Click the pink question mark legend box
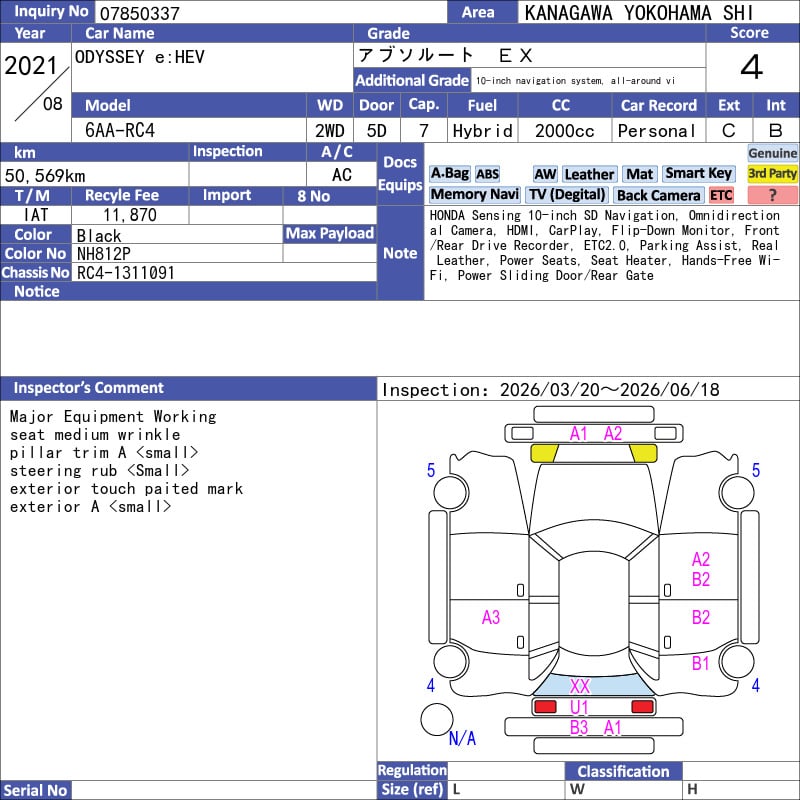Screen dimensions: 800x800 point(772,195)
